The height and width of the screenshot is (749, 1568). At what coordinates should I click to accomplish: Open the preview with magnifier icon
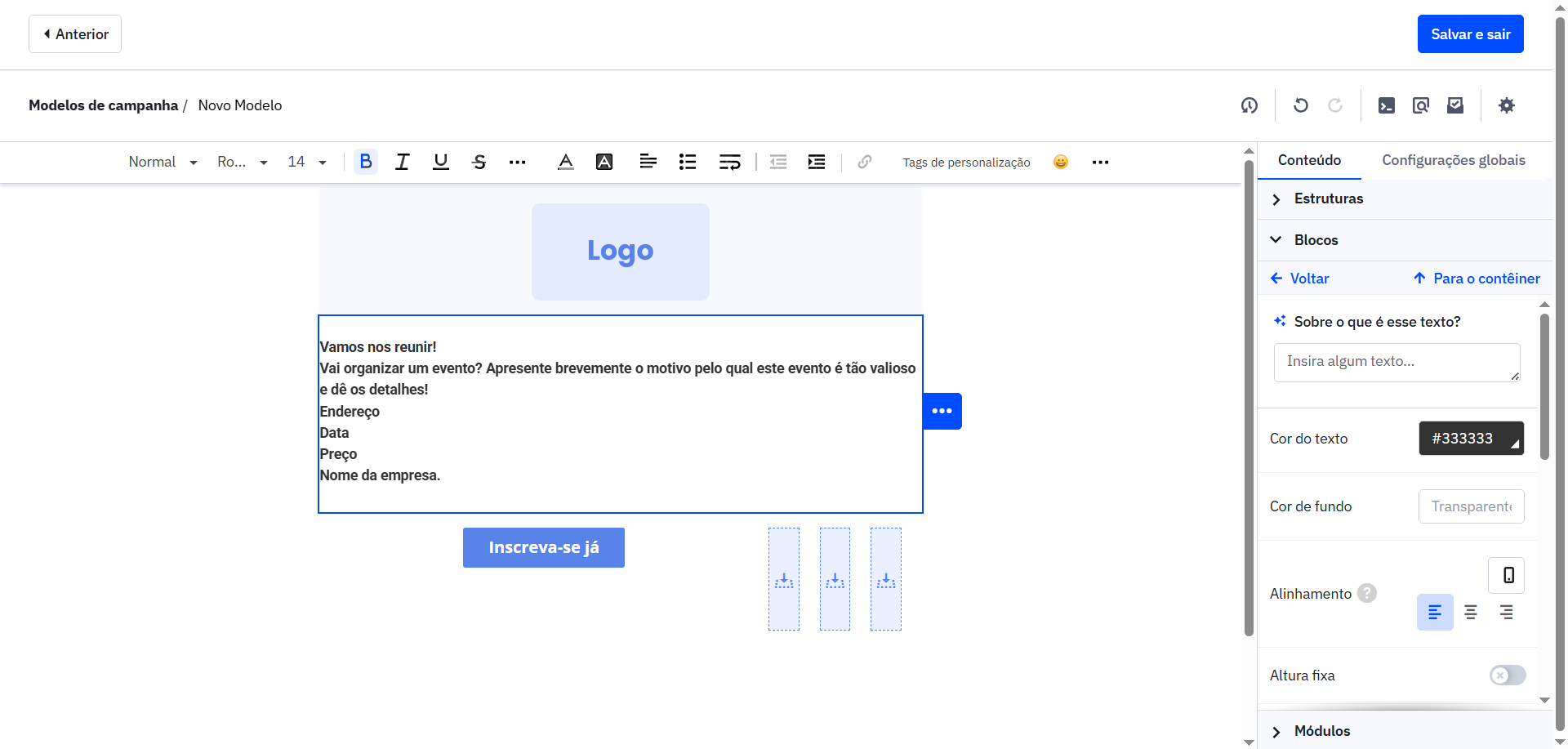click(x=1421, y=105)
